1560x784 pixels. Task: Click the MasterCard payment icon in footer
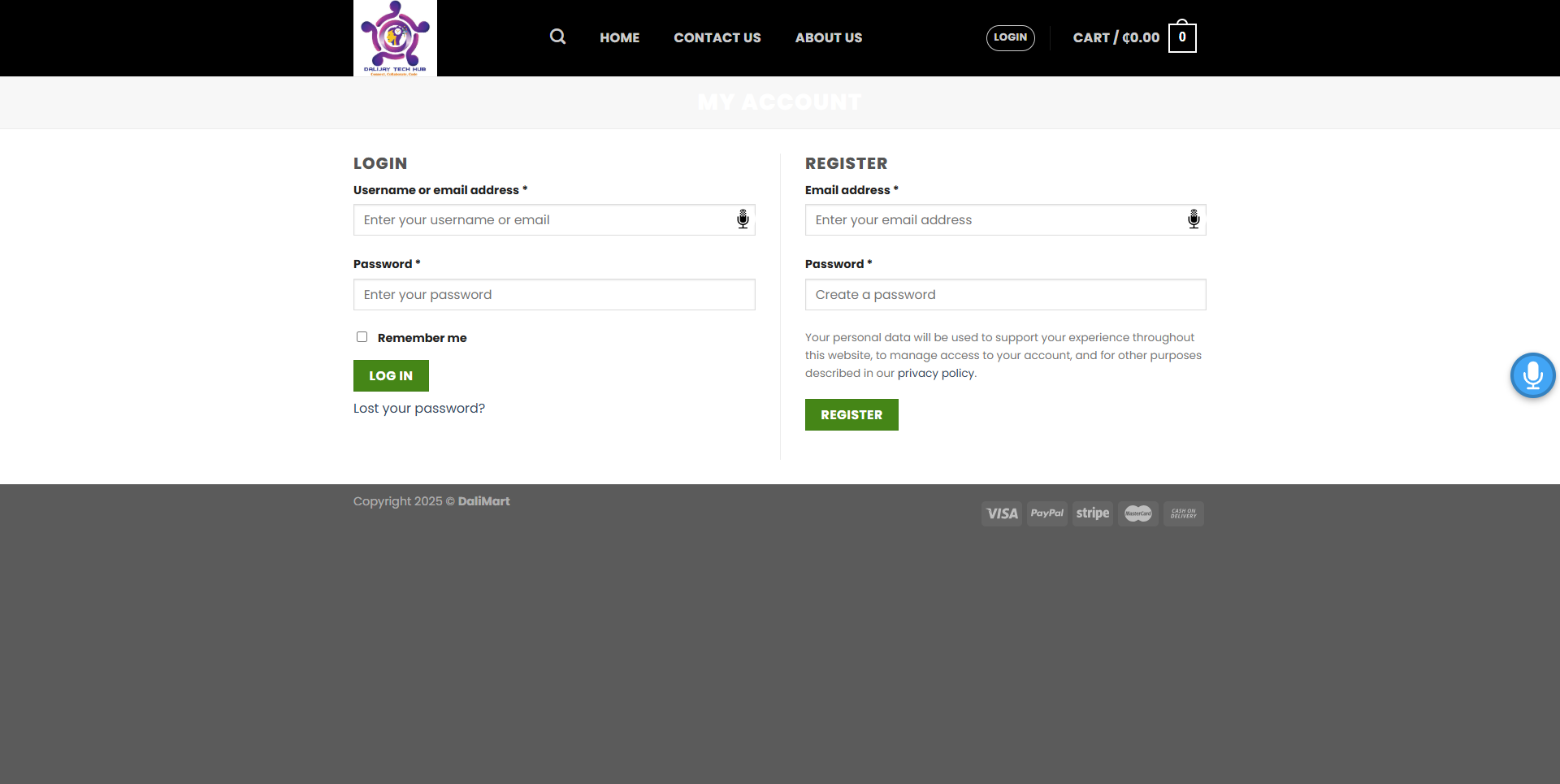pos(1138,513)
